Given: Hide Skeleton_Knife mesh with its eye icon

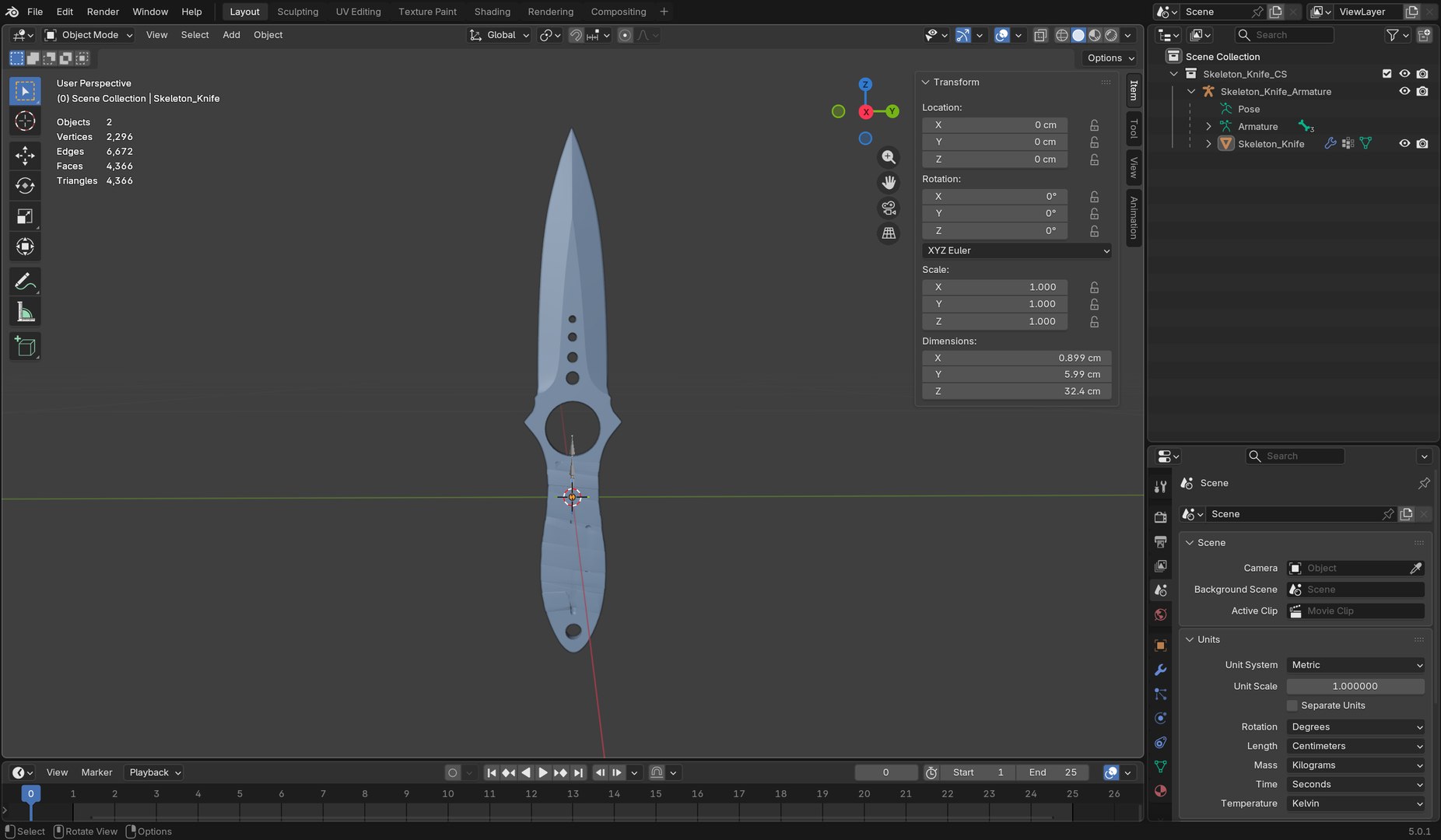Looking at the screenshot, I should pyautogui.click(x=1404, y=144).
